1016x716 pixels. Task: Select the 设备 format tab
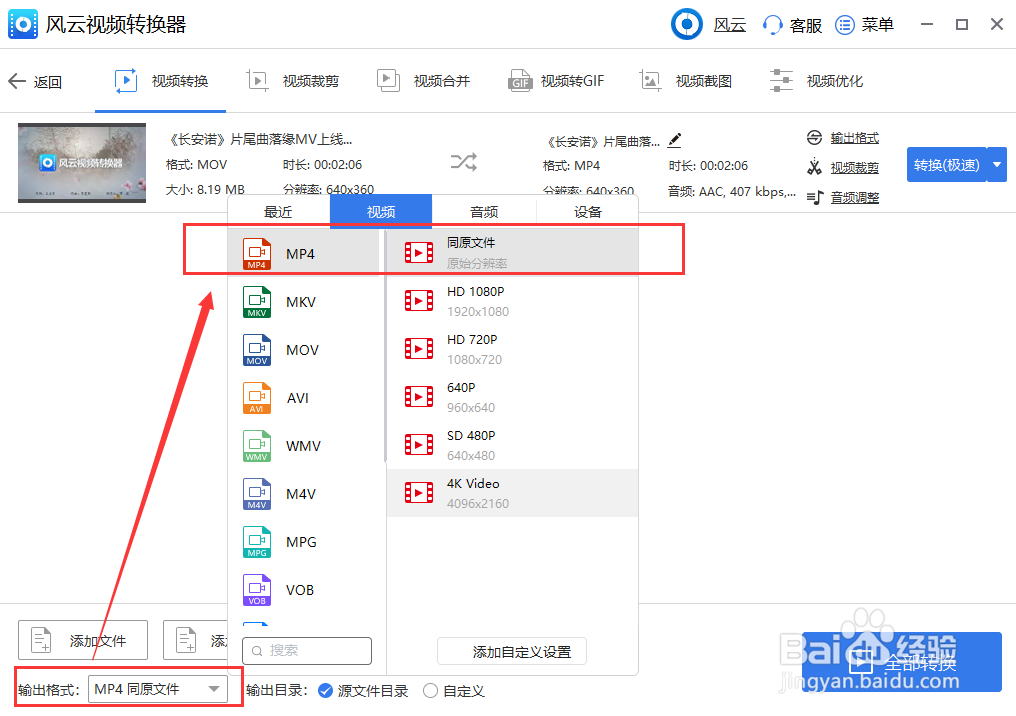pos(588,212)
